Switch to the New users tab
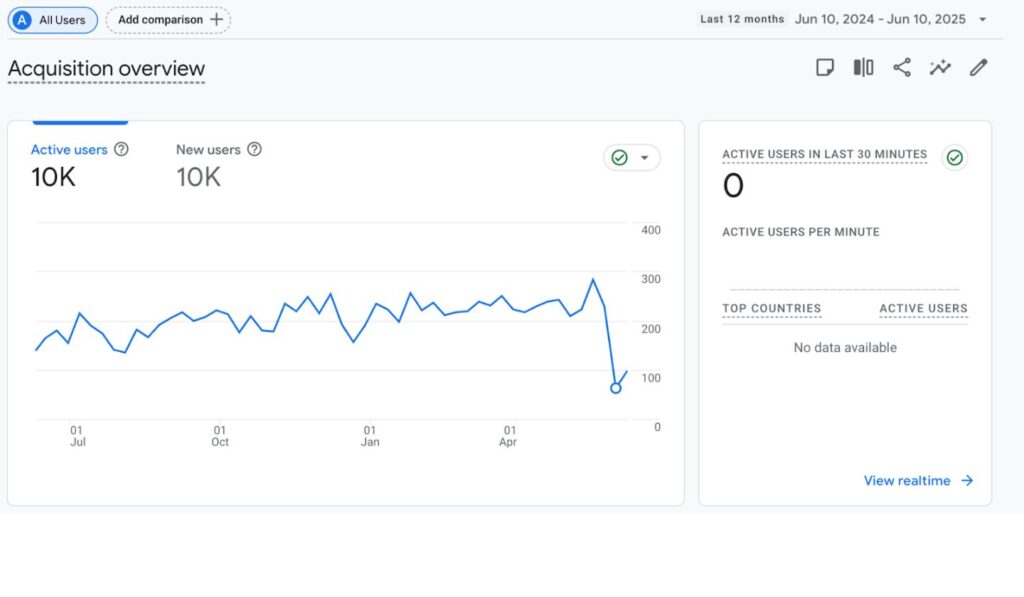This screenshot has width=1024, height=597. (x=208, y=150)
